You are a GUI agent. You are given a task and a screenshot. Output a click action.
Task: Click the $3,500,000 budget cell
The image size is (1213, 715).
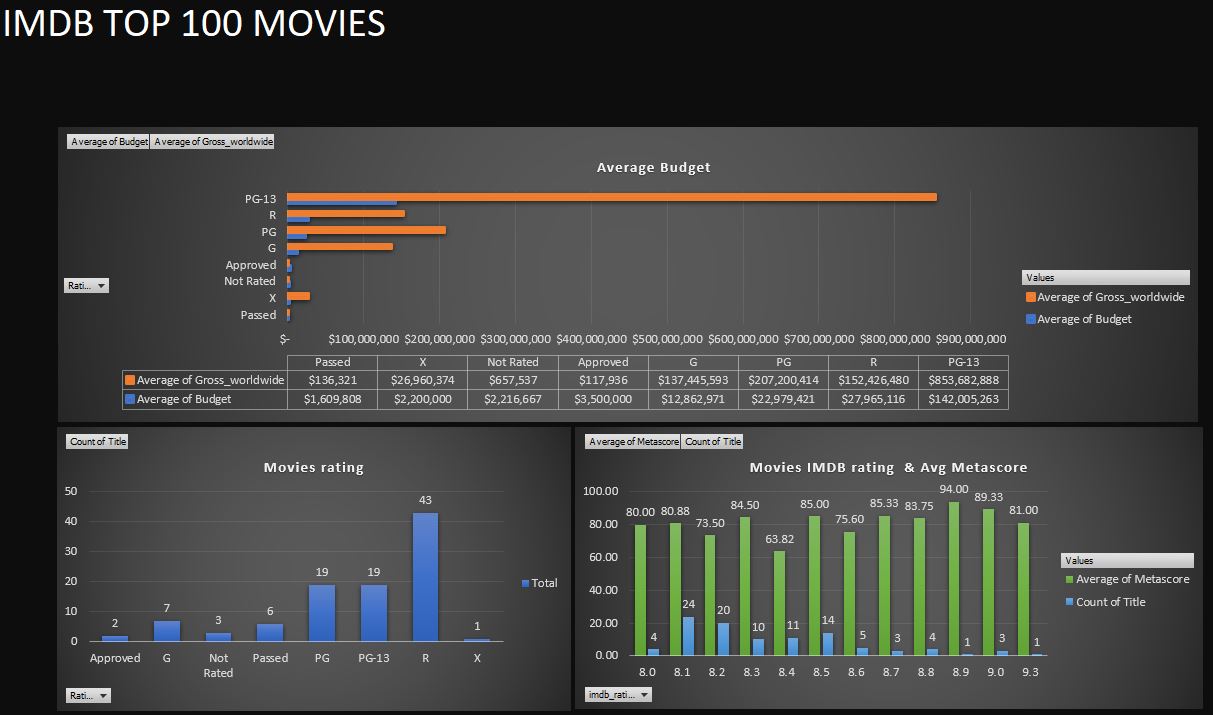[x=603, y=399]
